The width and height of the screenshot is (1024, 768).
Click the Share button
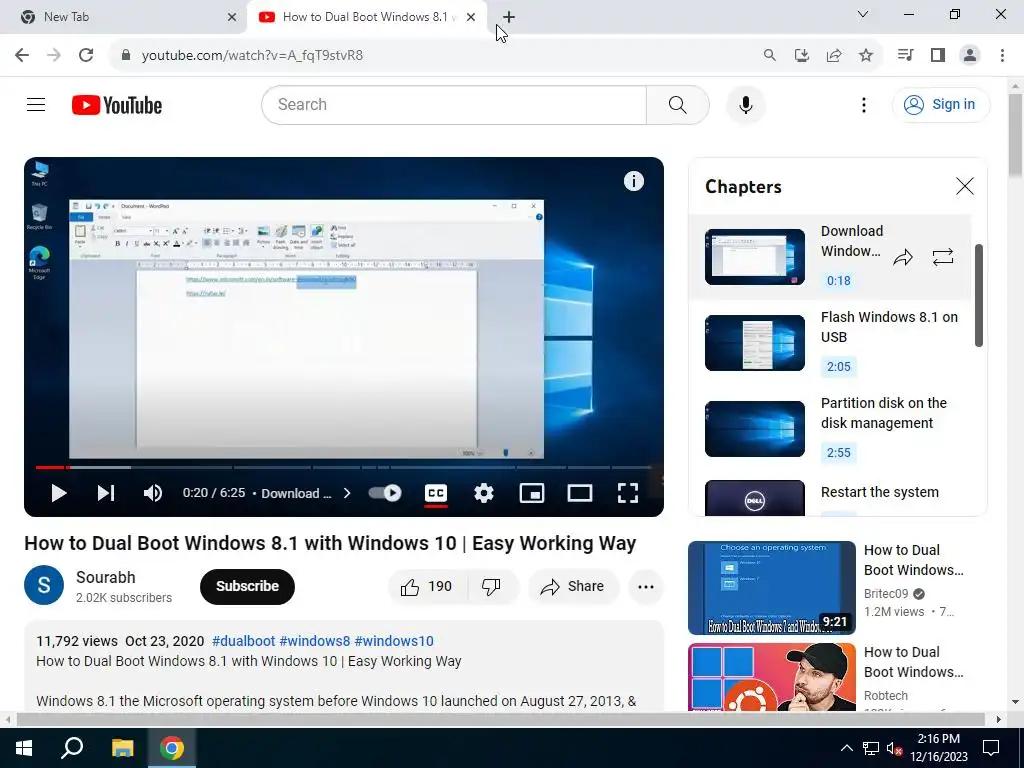(x=573, y=586)
